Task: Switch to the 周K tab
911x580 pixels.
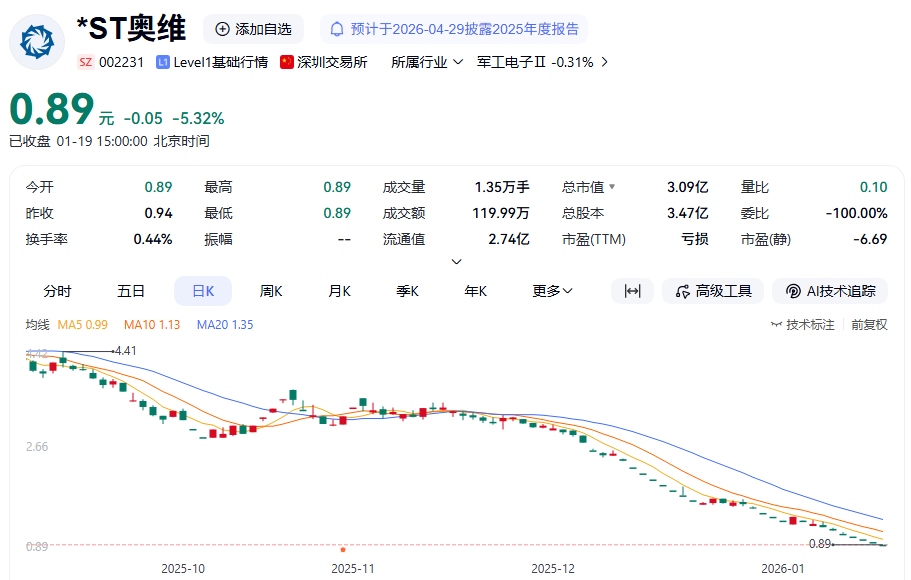Action: pyautogui.click(x=271, y=291)
